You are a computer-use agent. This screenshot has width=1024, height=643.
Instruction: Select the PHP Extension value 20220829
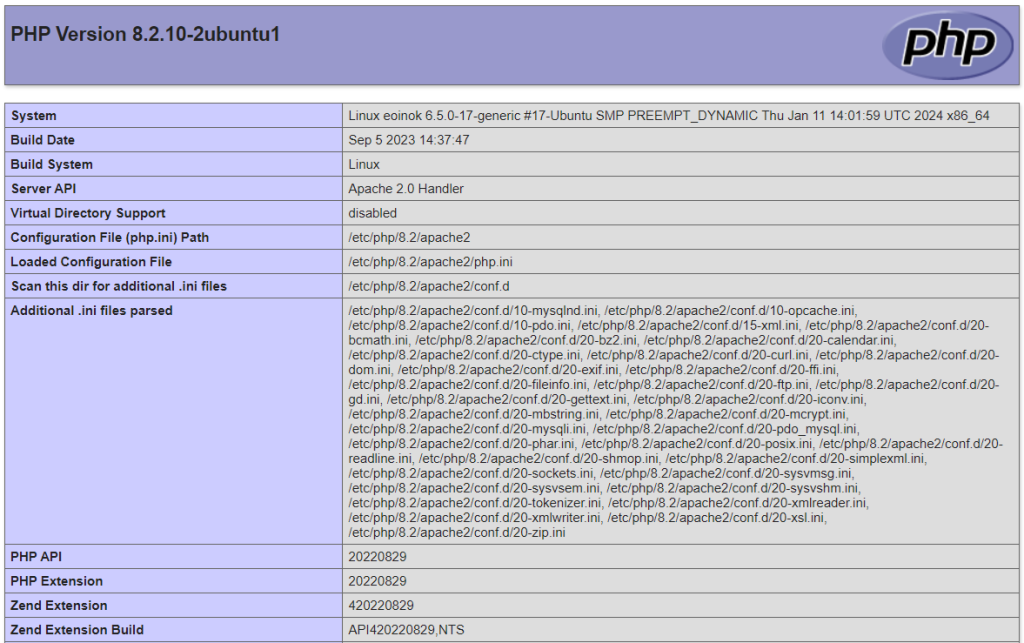[377, 581]
